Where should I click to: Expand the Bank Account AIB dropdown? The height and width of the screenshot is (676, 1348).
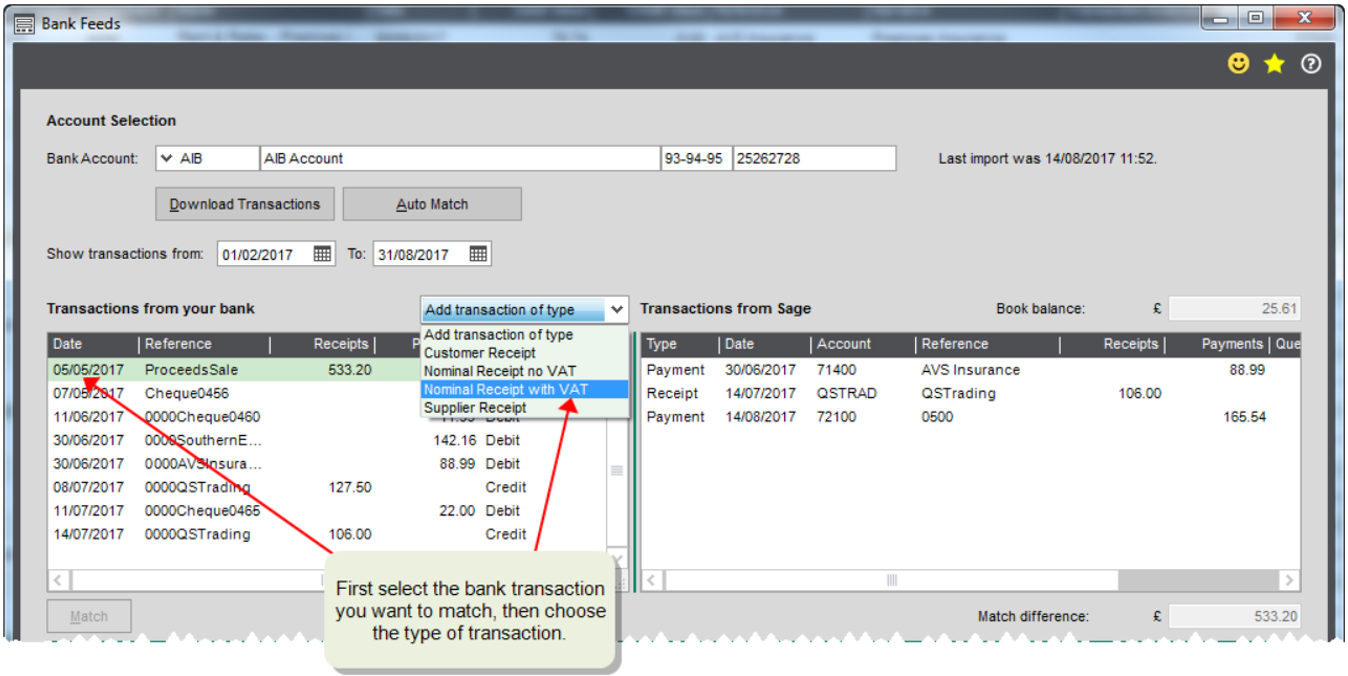coord(167,158)
